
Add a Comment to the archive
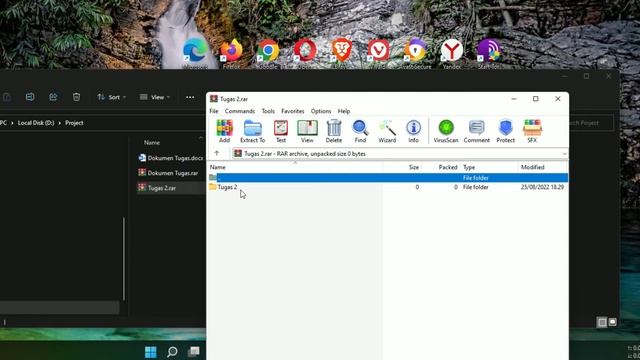point(476,131)
